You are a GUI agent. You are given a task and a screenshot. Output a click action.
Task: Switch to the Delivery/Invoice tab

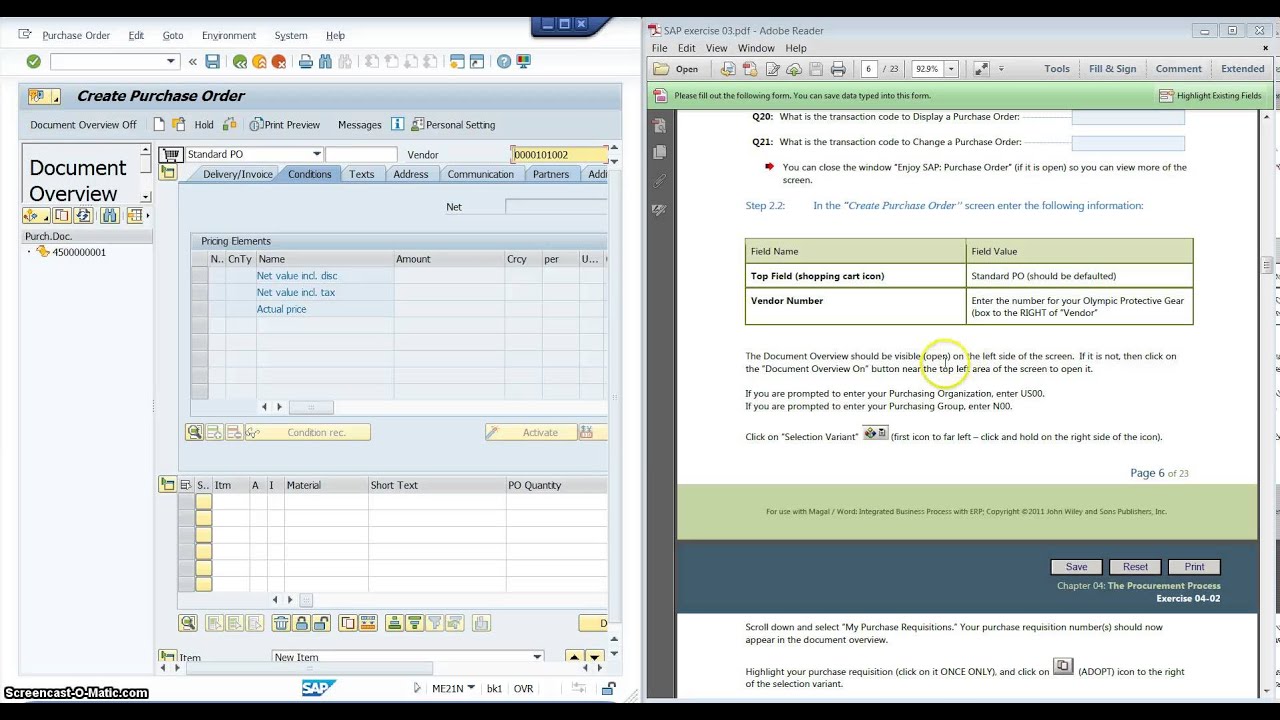pyautogui.click(x=238, y=174)
